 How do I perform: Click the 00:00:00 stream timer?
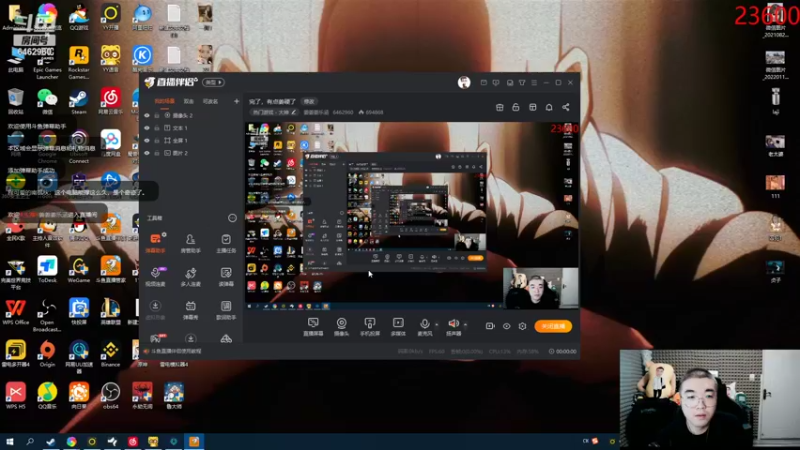coord(562,352)
